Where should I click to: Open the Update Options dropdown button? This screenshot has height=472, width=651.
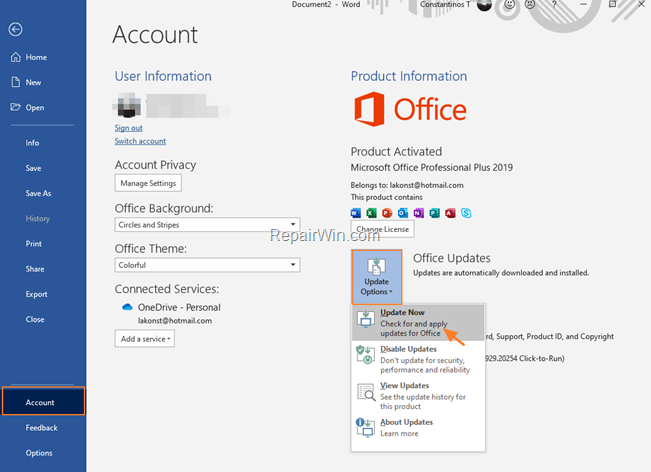pos(377,277)
